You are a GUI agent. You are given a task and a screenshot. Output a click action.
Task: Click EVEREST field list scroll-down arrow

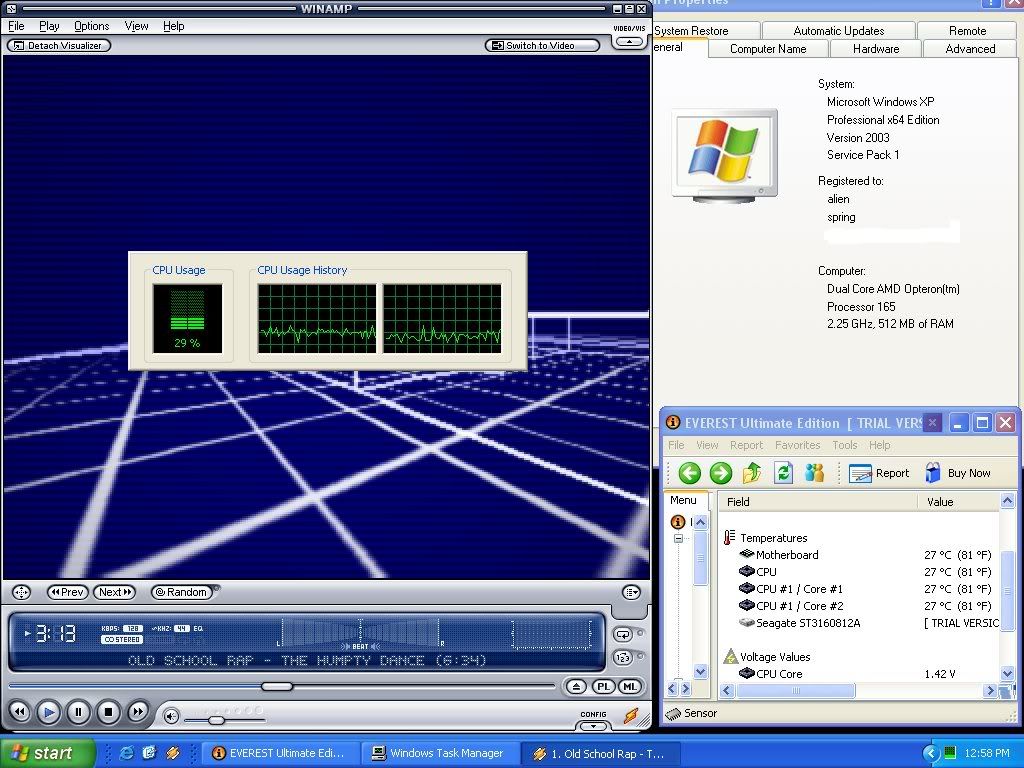point(1008,673)
